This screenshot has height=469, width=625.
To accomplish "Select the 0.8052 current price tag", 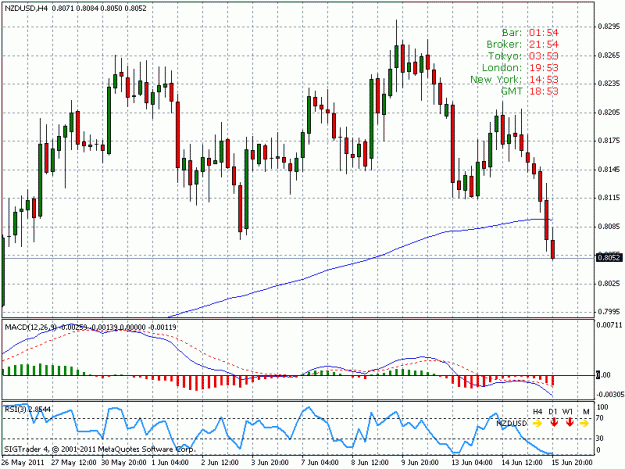I will 609,258.
